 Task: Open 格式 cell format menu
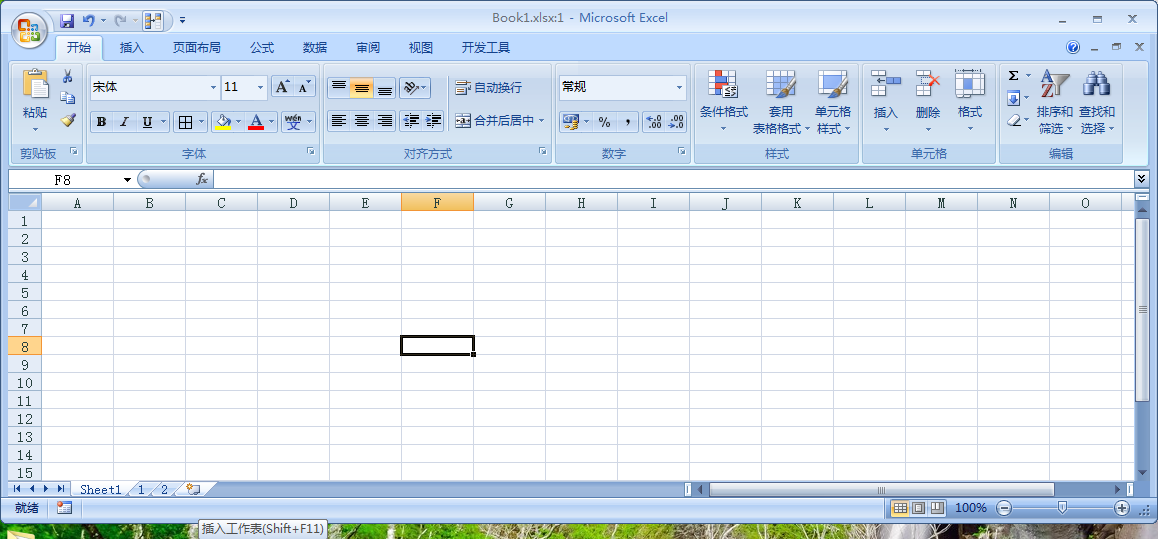click(x=970, y=102)
